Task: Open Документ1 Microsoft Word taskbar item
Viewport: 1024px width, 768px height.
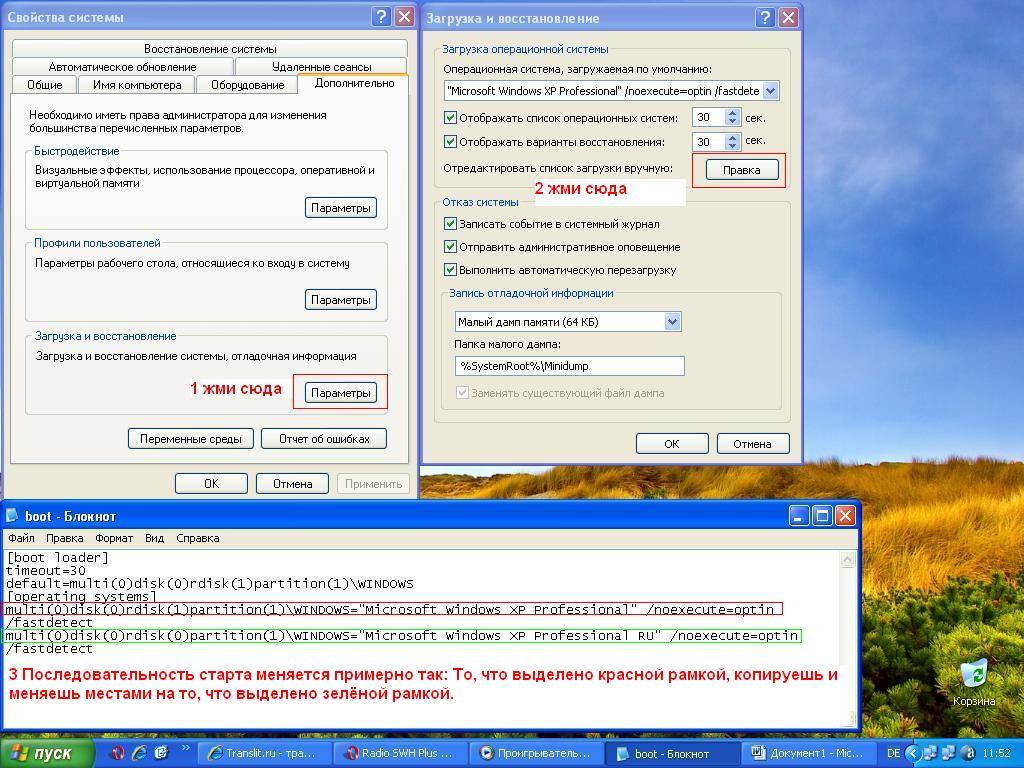Action: 807,753
